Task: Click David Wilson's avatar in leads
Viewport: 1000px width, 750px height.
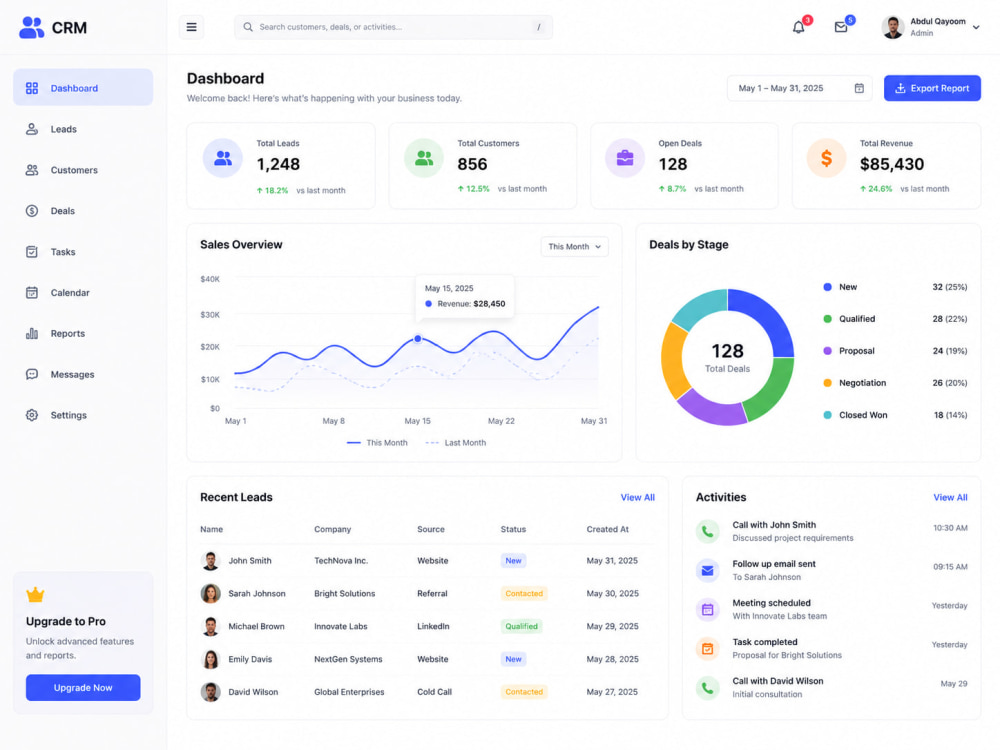Action: (x=210, y=692)
